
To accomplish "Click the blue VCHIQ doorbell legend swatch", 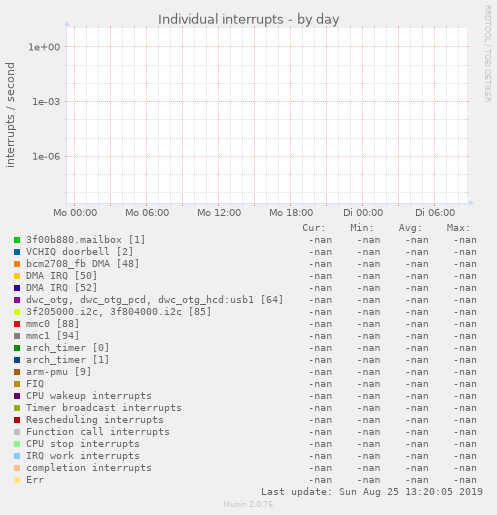I will (x=17, y=252).
